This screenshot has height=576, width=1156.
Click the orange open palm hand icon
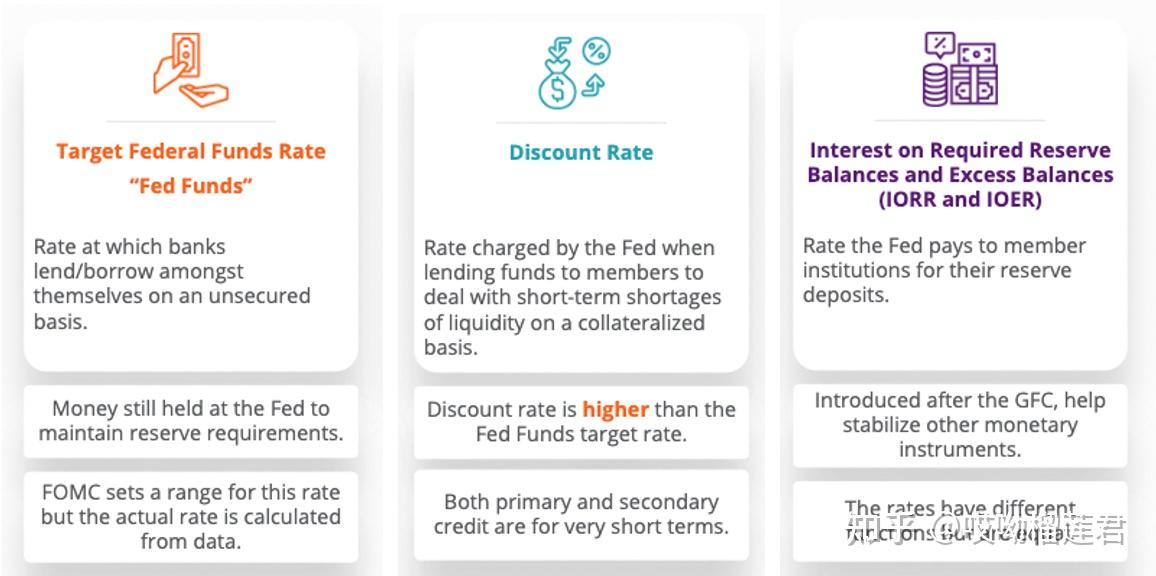tap(204, 94)
